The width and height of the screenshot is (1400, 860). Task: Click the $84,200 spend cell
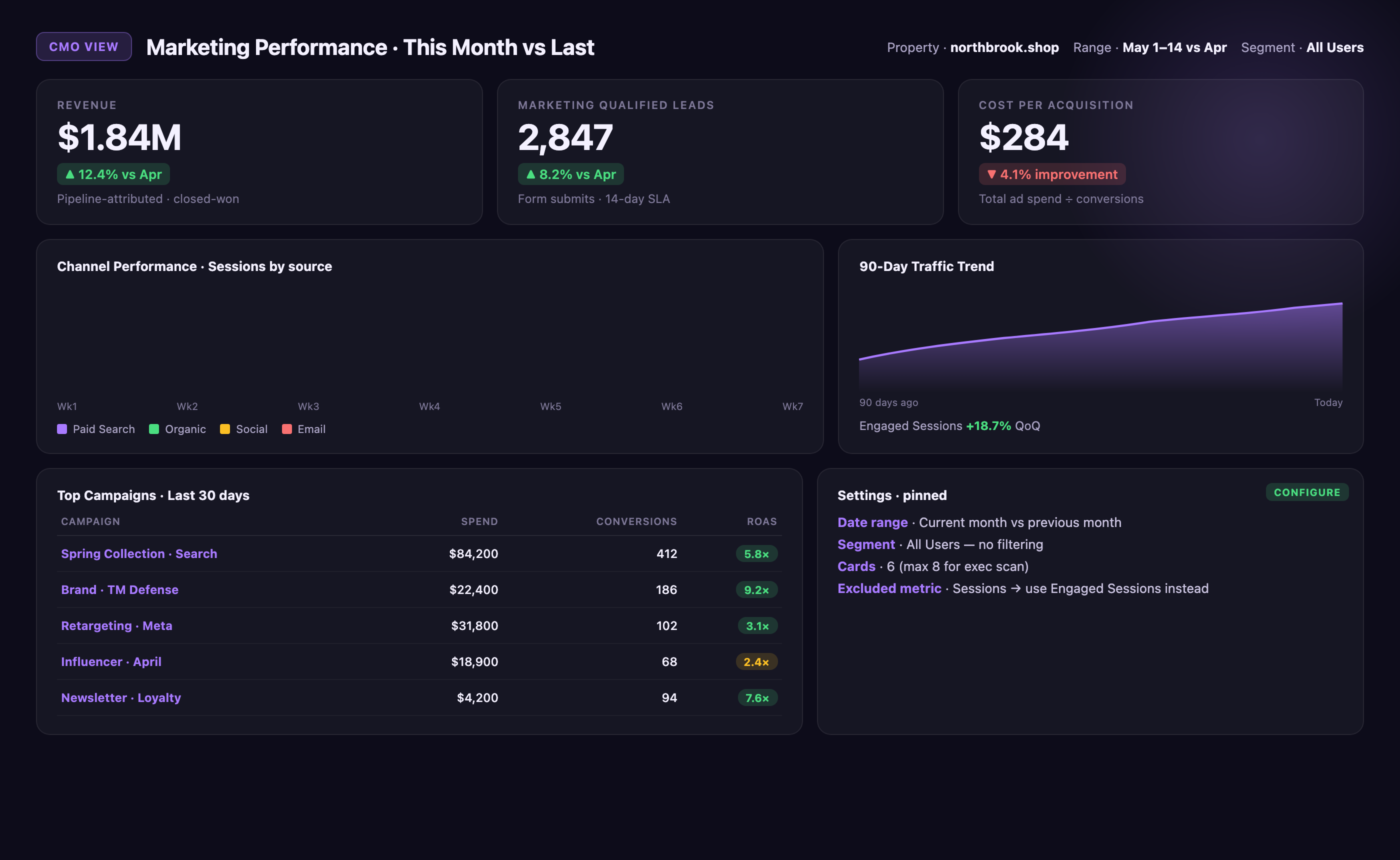point(473,553)
